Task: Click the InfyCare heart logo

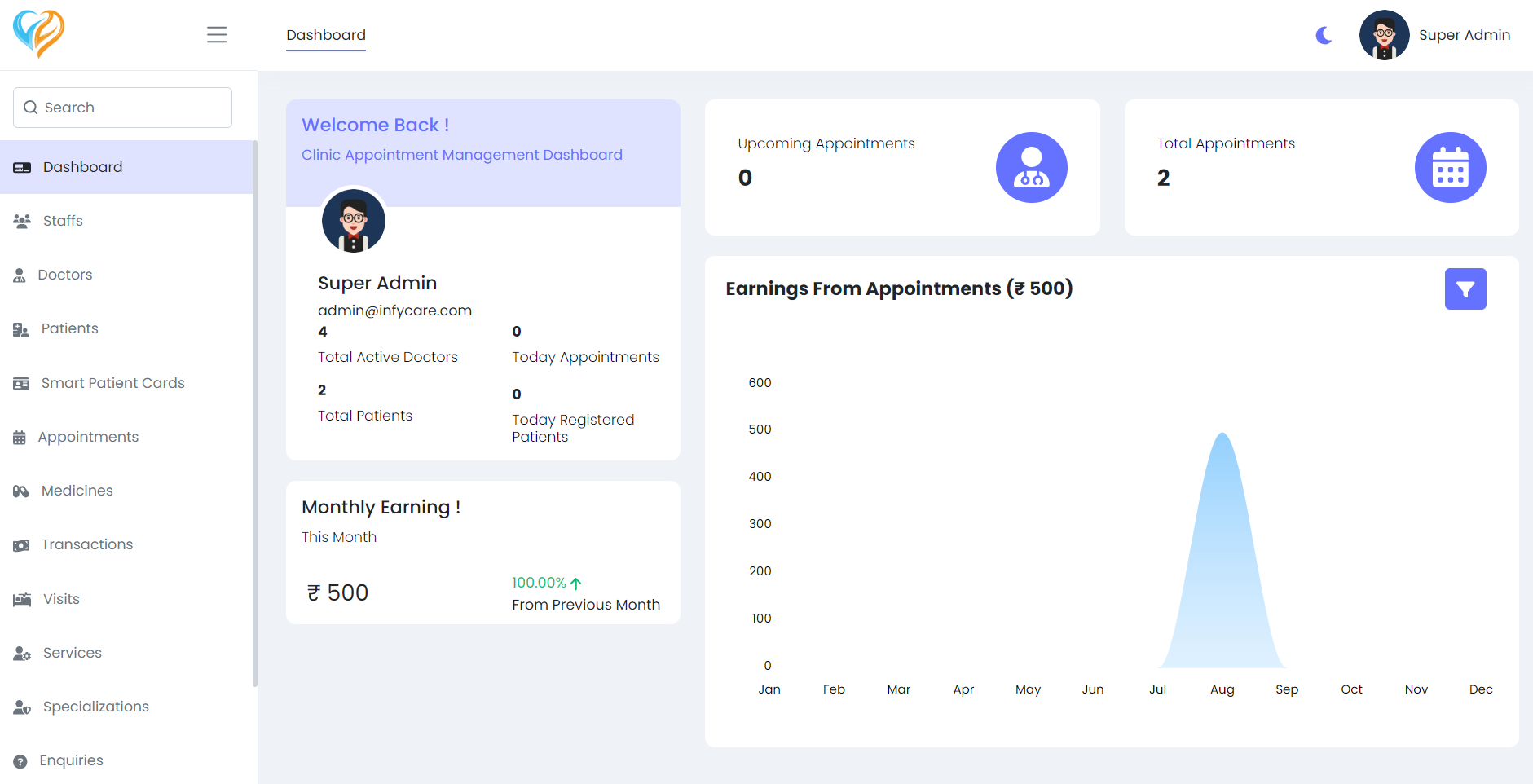Action: click(38, 34)
